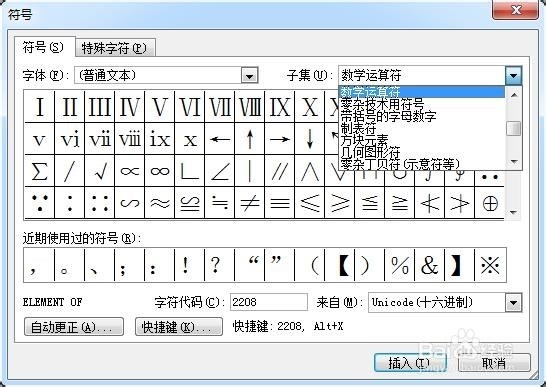The height and width of the screenshot is (387, 546).
Task: Click the character code (字符代码) field
Action: point(268,302)
